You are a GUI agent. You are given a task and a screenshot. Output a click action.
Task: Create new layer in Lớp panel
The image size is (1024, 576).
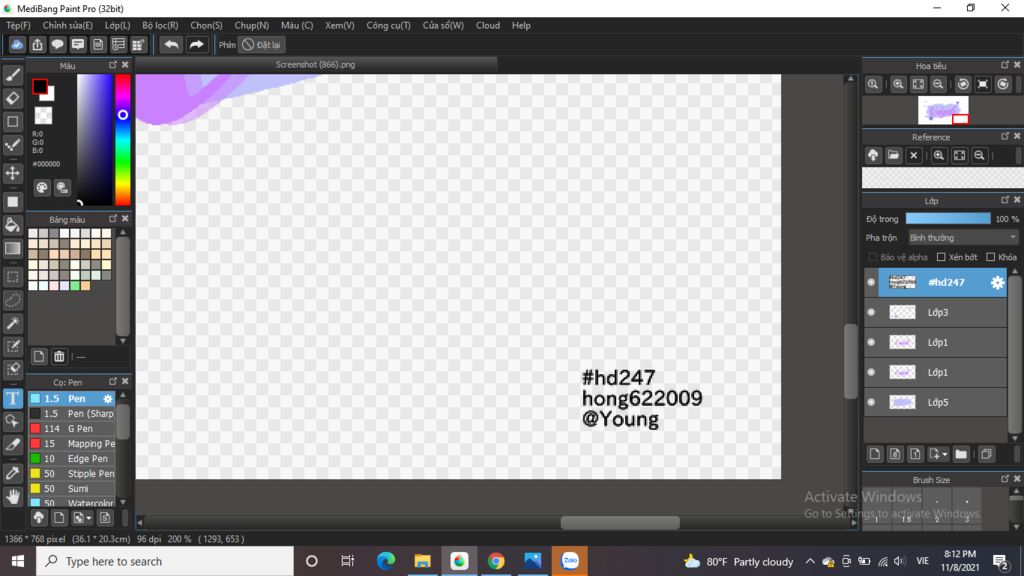875,454
